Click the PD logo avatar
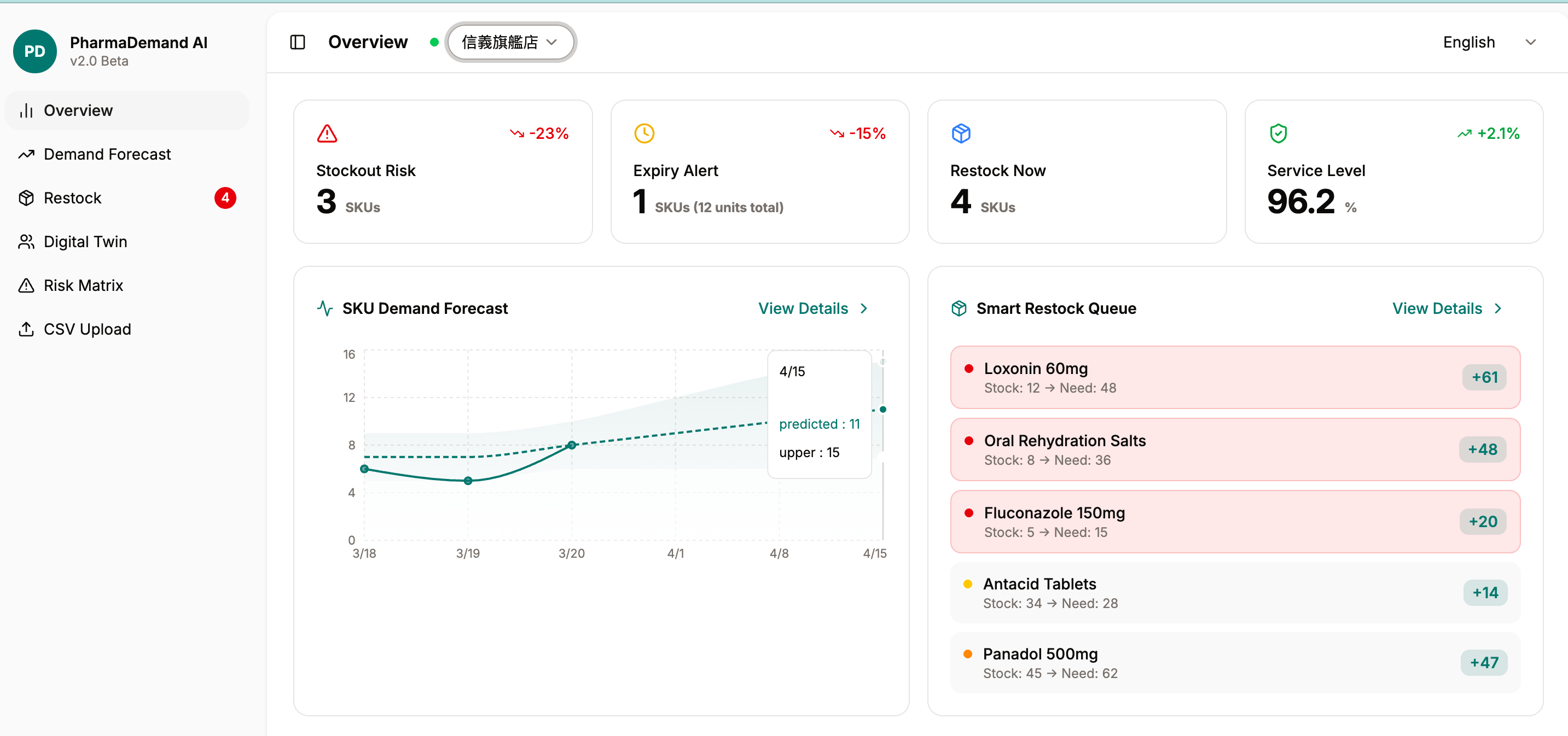This screenshot has height=736, width=1568. (34, 51)
